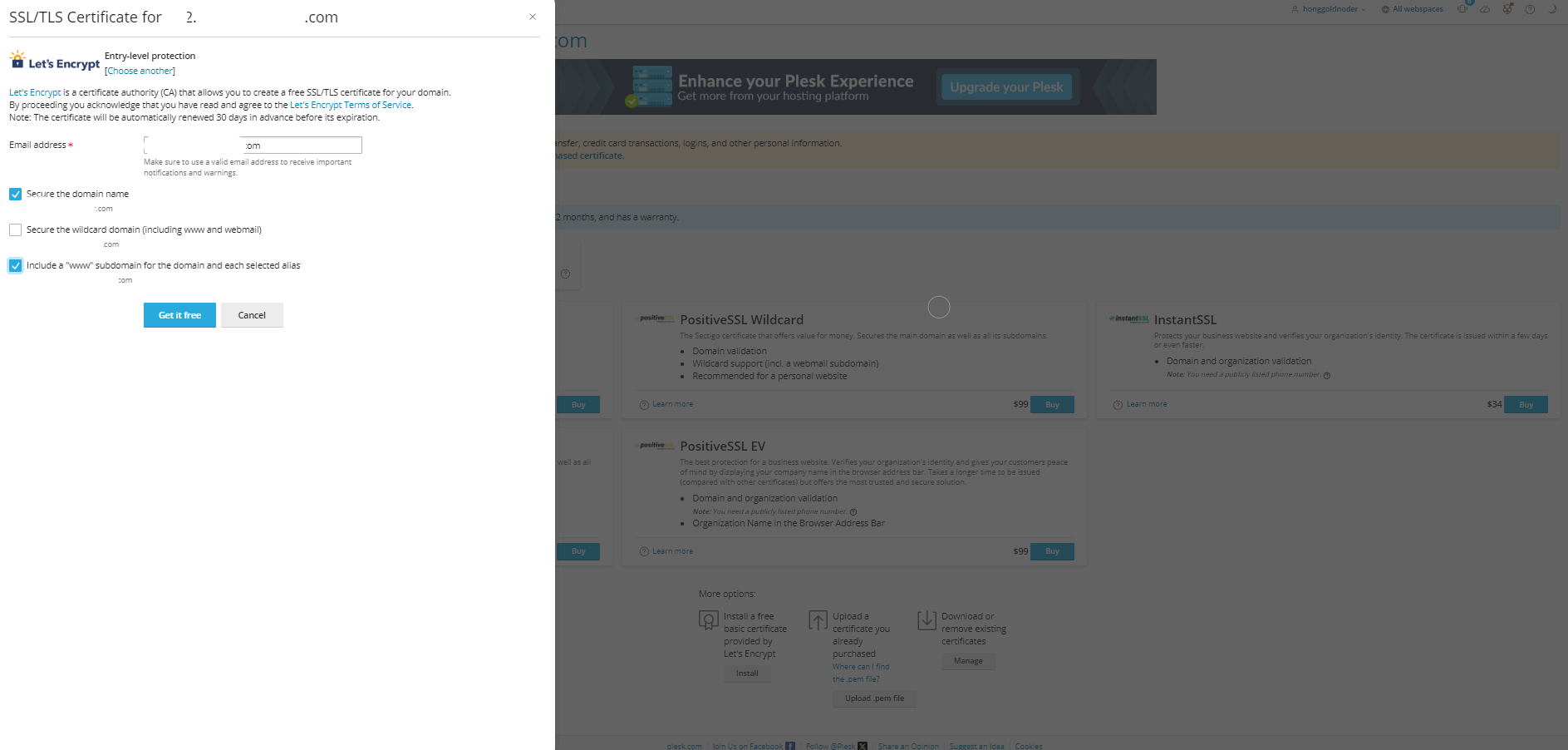Image resolution: width=1568 pixels, height=750 pixels.
Task: Click the PositiveSSL Wildcard logo icon
Action: (x=654, y=318)
